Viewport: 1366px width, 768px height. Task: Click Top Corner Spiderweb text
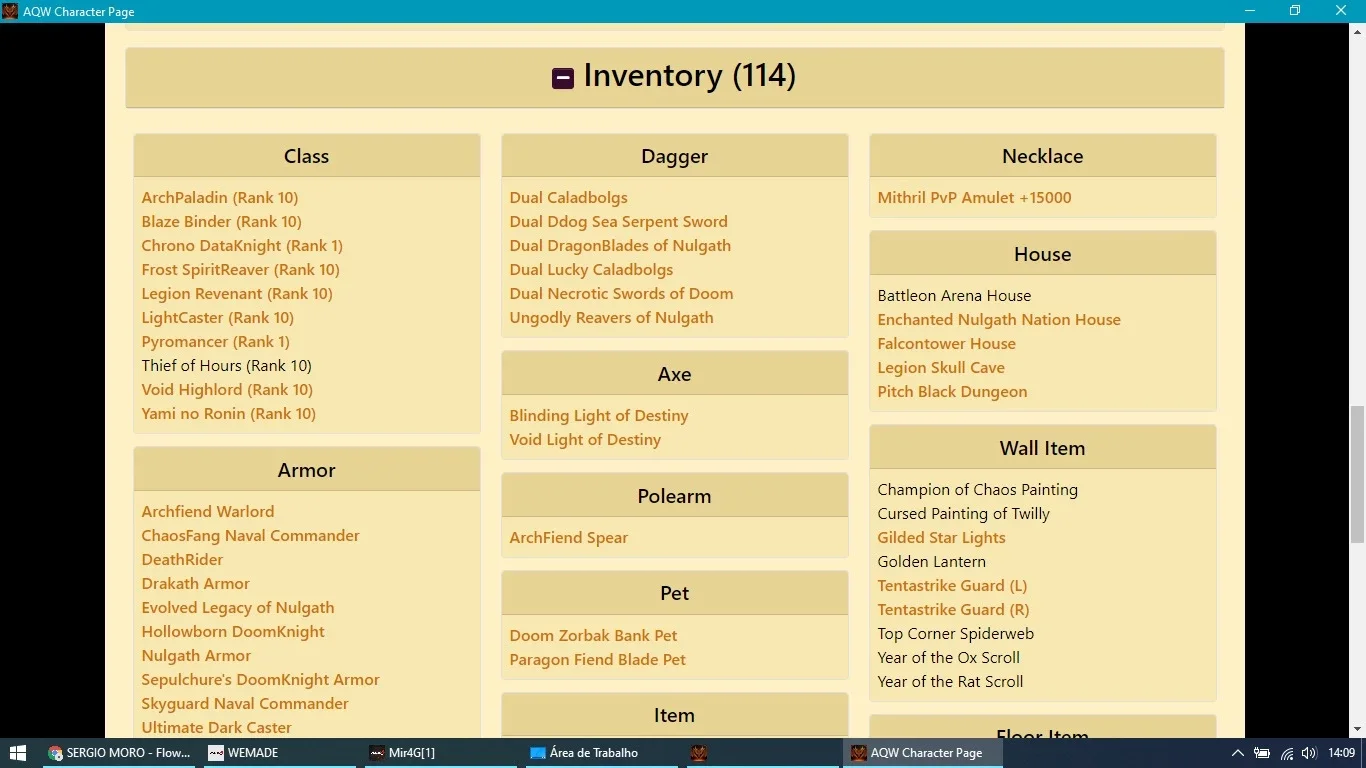955,634
